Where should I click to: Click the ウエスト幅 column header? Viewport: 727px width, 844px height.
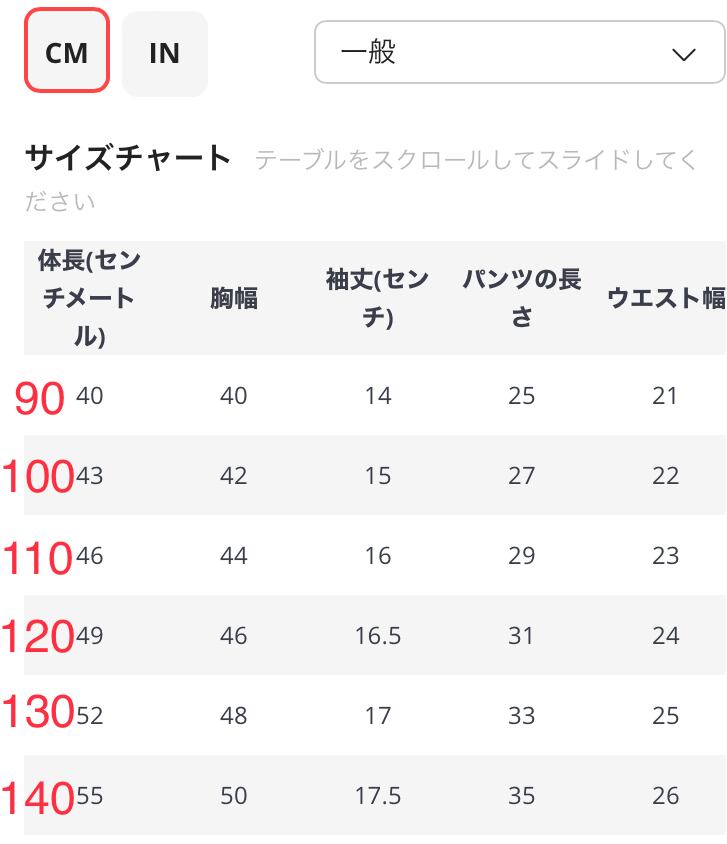pos(666,298)
